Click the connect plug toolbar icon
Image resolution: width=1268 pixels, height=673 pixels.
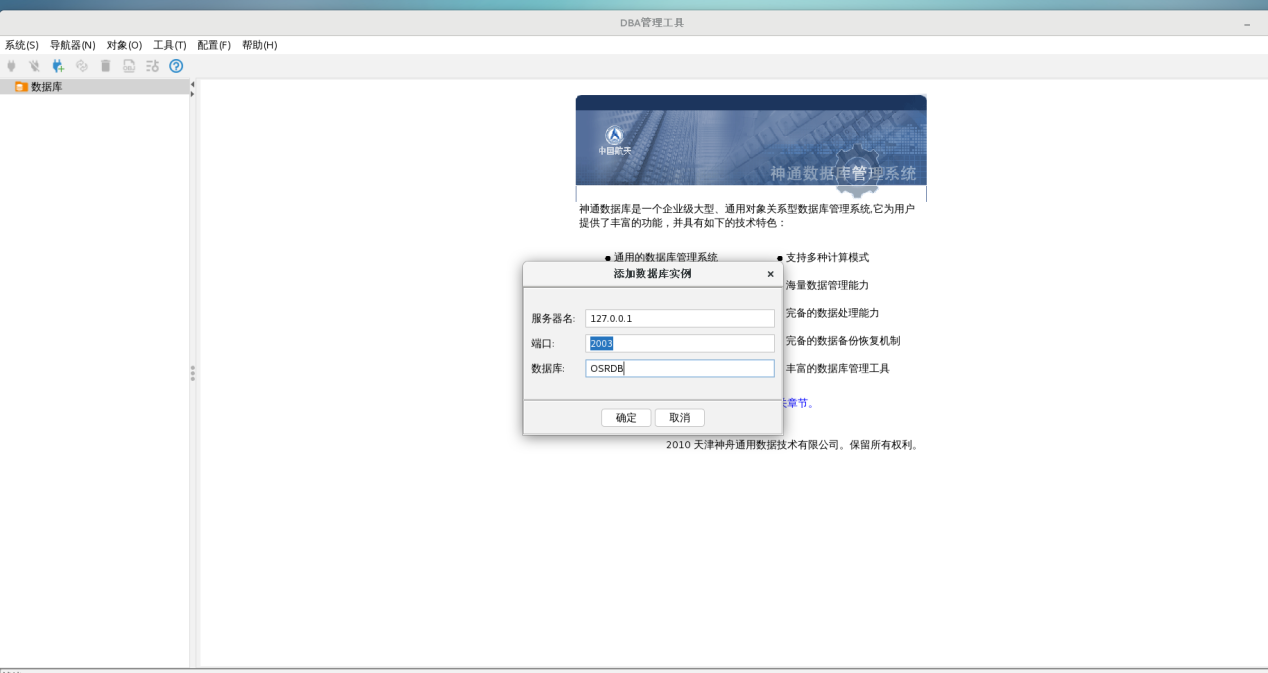coord(12,66)
